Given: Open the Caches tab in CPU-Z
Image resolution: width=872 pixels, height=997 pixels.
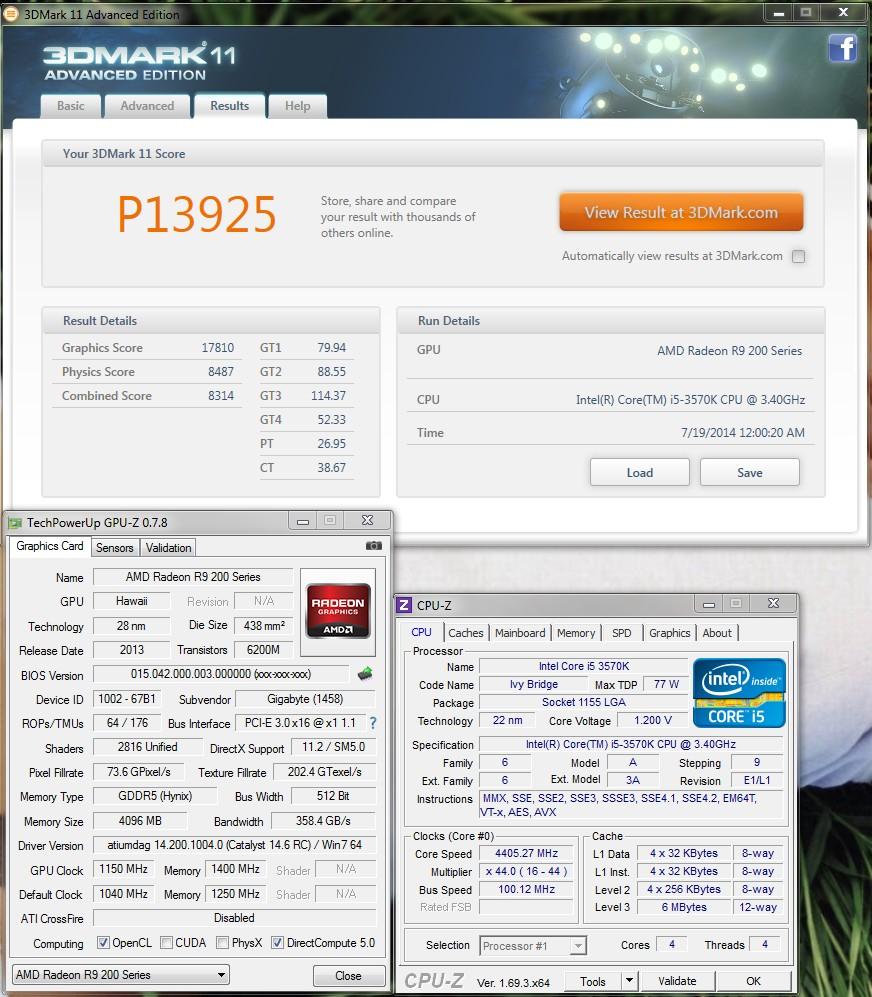Looking at the screenshot, I should pos(466,633).
